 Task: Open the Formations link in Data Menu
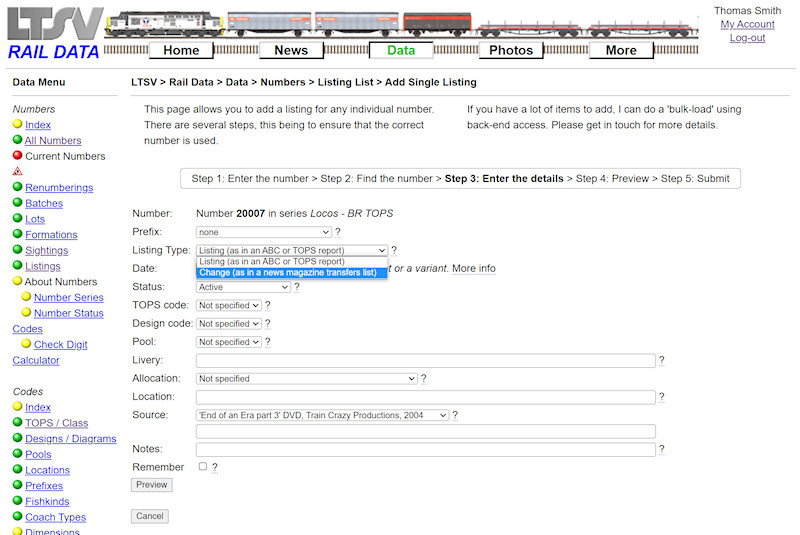51,235
